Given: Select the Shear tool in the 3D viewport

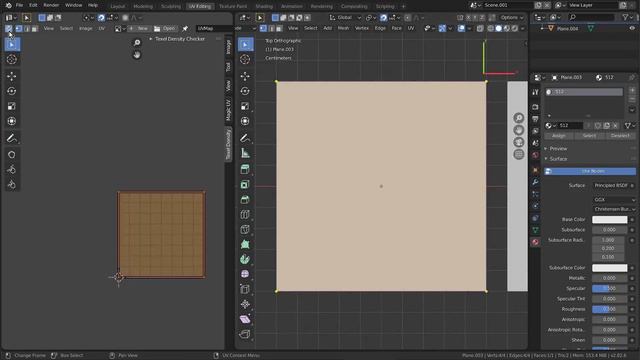Looking at the screenshot, I should (245, 319).
